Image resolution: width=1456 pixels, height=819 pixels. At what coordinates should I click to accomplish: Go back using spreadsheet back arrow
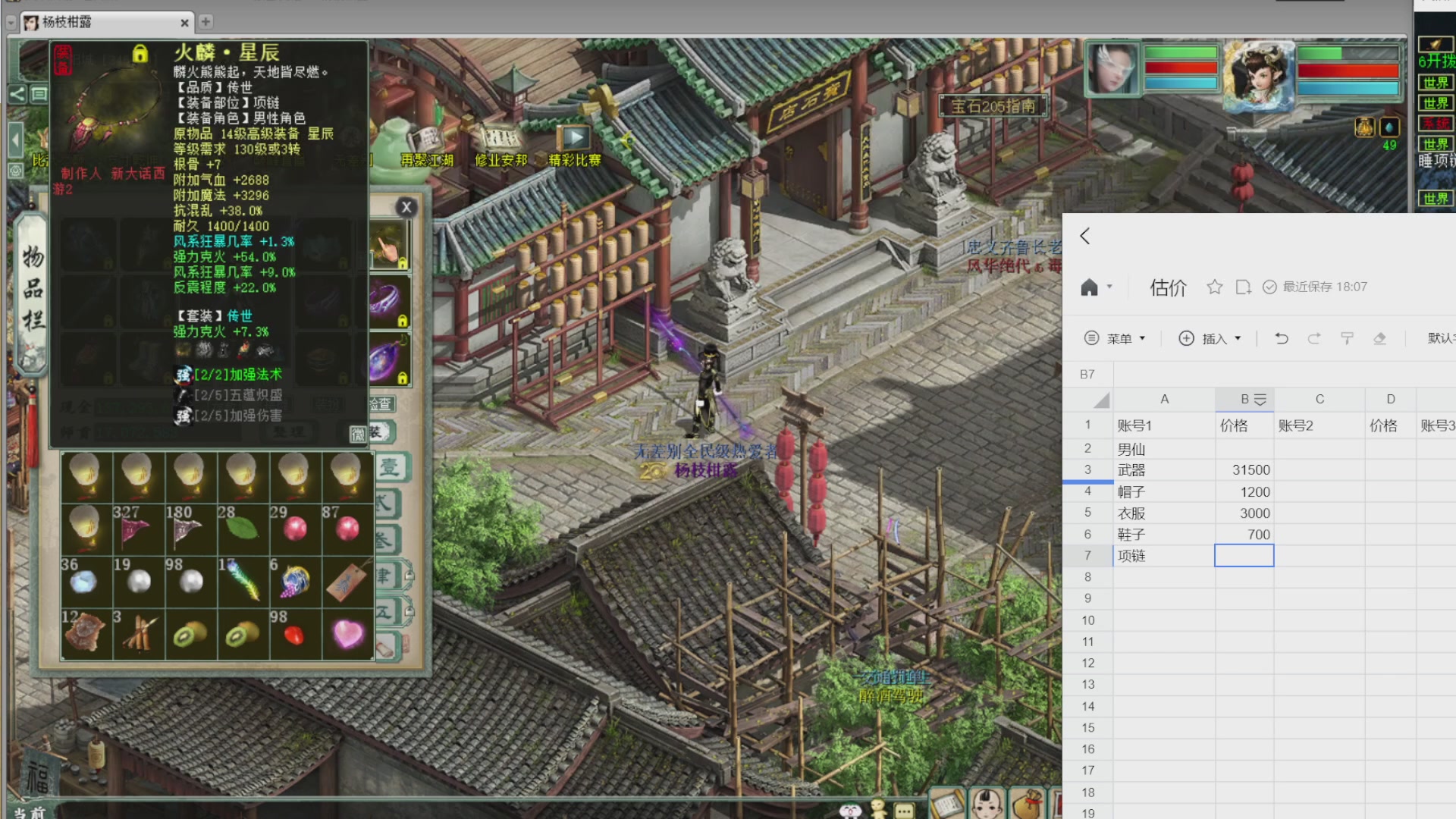click(1085, 236)
